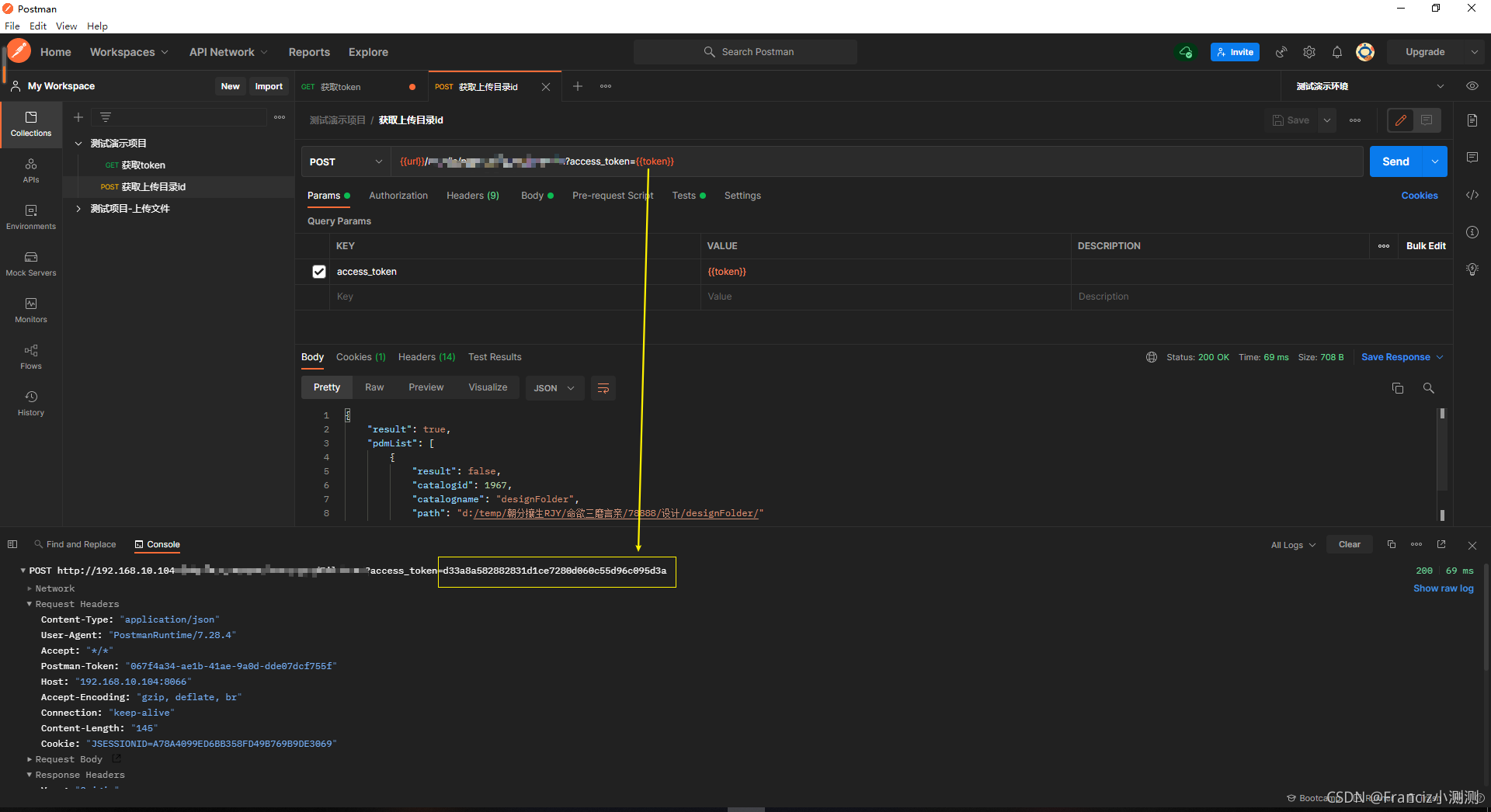The width and height of the screenshot is (1491, 812).
Task: Open the Save options dropdown arrow
Action: (1327, 120)
